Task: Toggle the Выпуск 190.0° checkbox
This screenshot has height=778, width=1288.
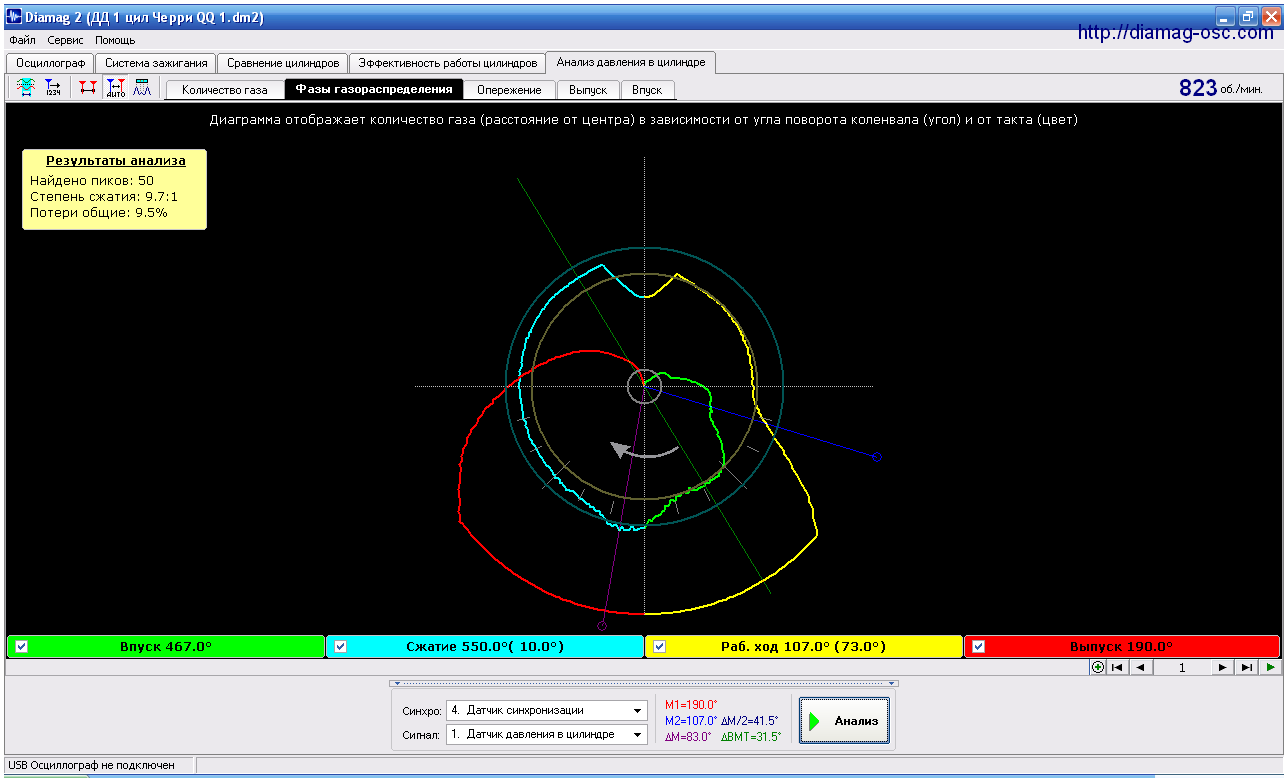Action: coord(979,646)
